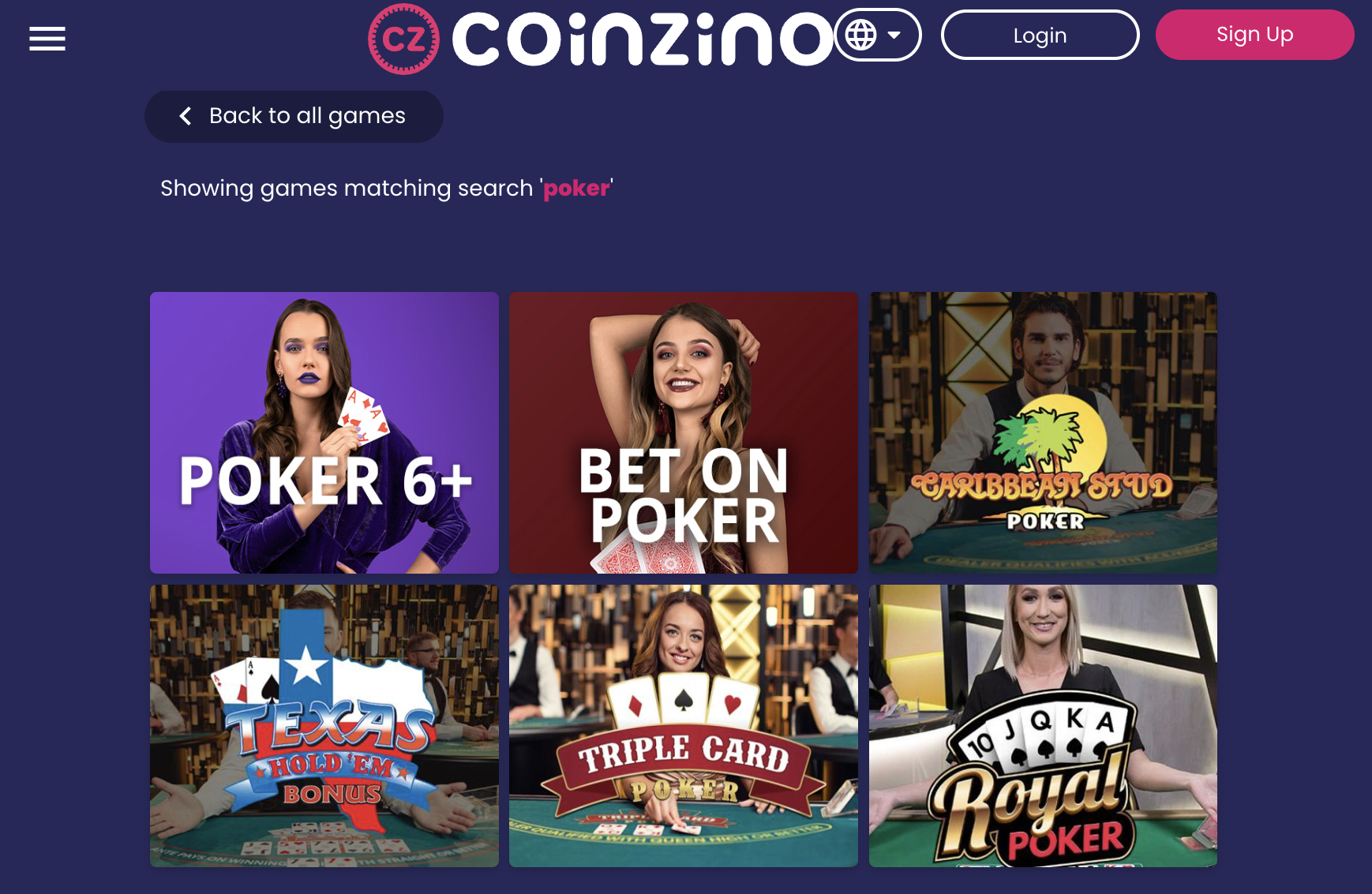Click the Coinzino wordmark logo
Image resolution: width=1372 pixels, height=894 pixels.
643,39
